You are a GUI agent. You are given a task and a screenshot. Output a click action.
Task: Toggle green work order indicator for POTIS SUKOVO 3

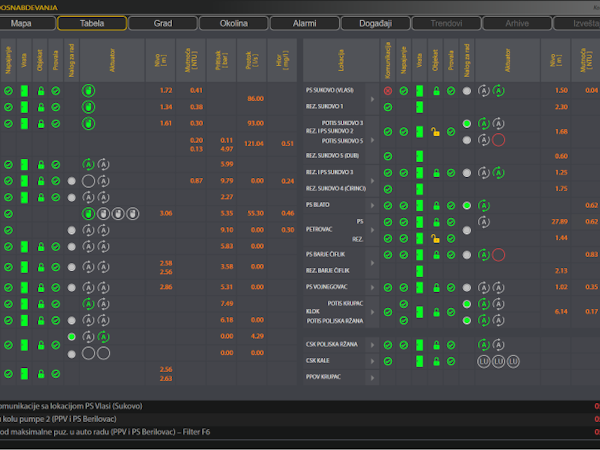pos(466,124)
